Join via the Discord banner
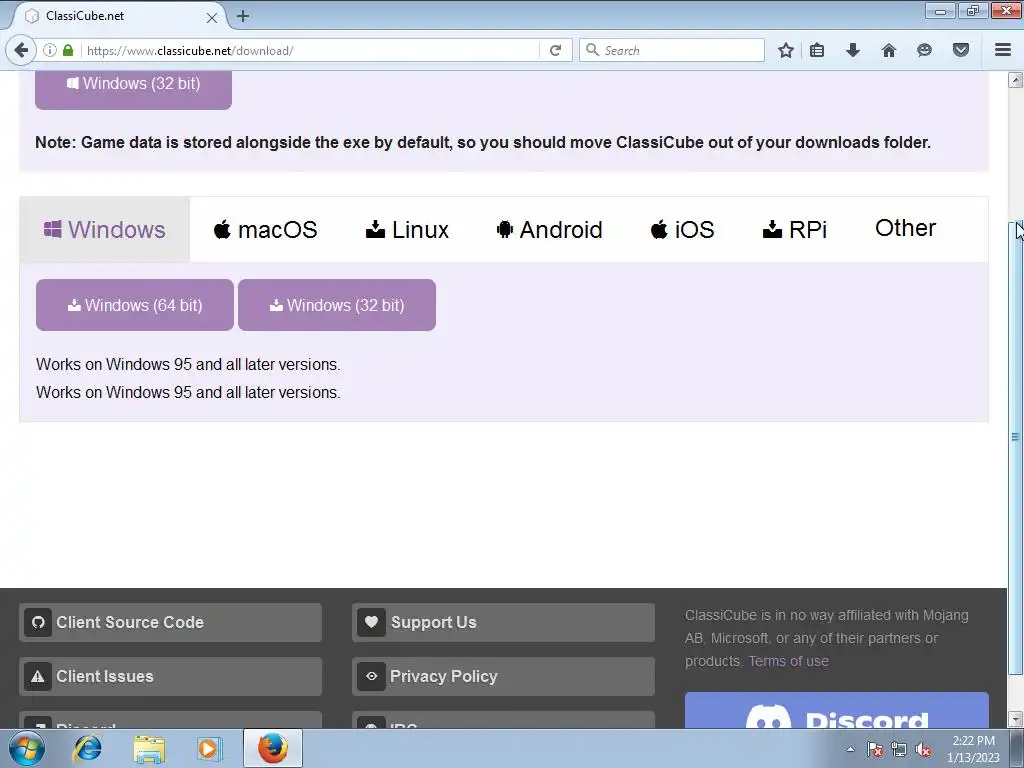Image resolution: width=1024 pixels, height=768 pixels. tap(837, 711)
